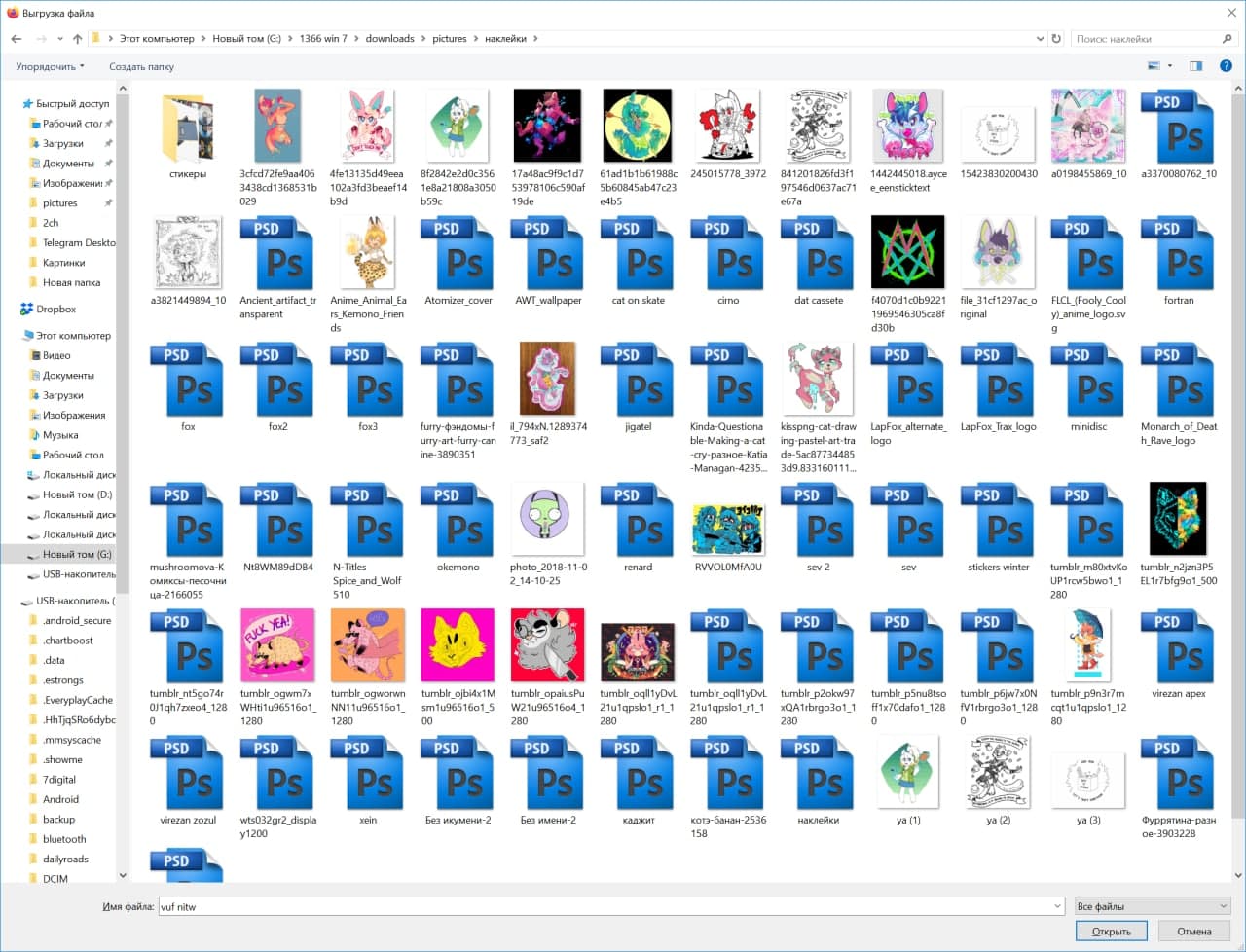
Task: Select the dat cassete PSD icon
Action: point(819,254)
